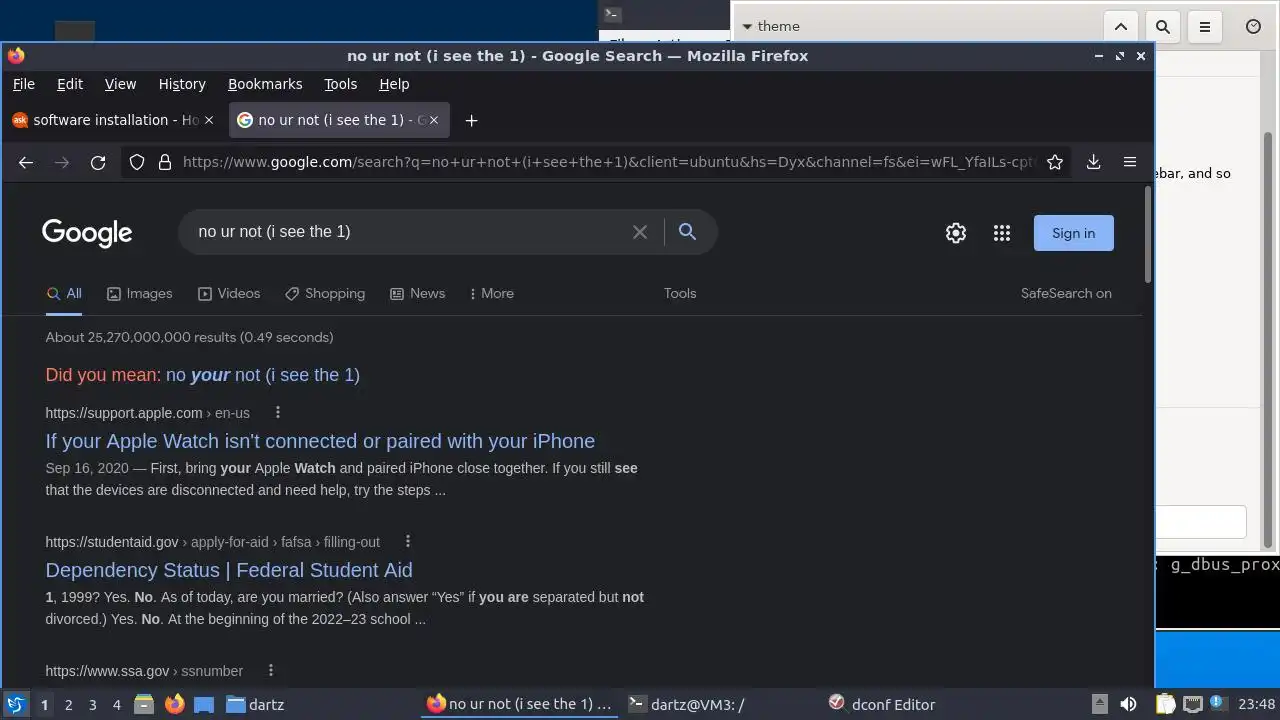Open the Tools menu in the menu bar

(x=340, y=84)
